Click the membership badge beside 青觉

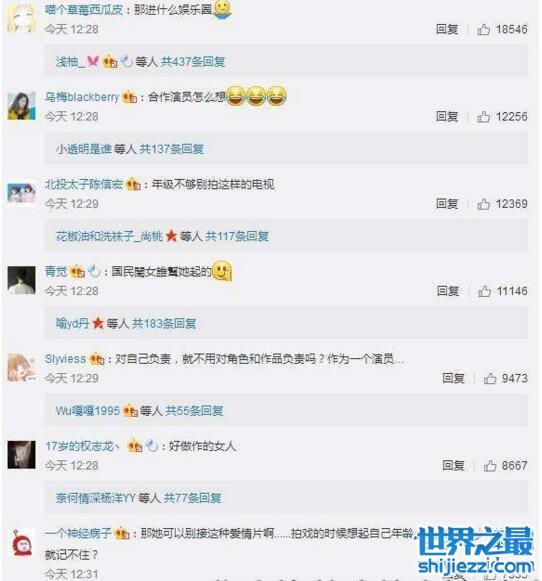tap(77, 272)
